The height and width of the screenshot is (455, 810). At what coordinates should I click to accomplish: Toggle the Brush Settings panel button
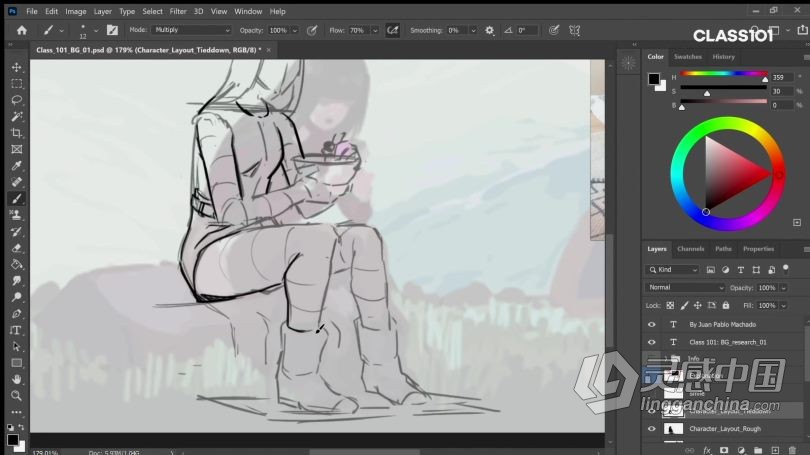tap(112, 30)
